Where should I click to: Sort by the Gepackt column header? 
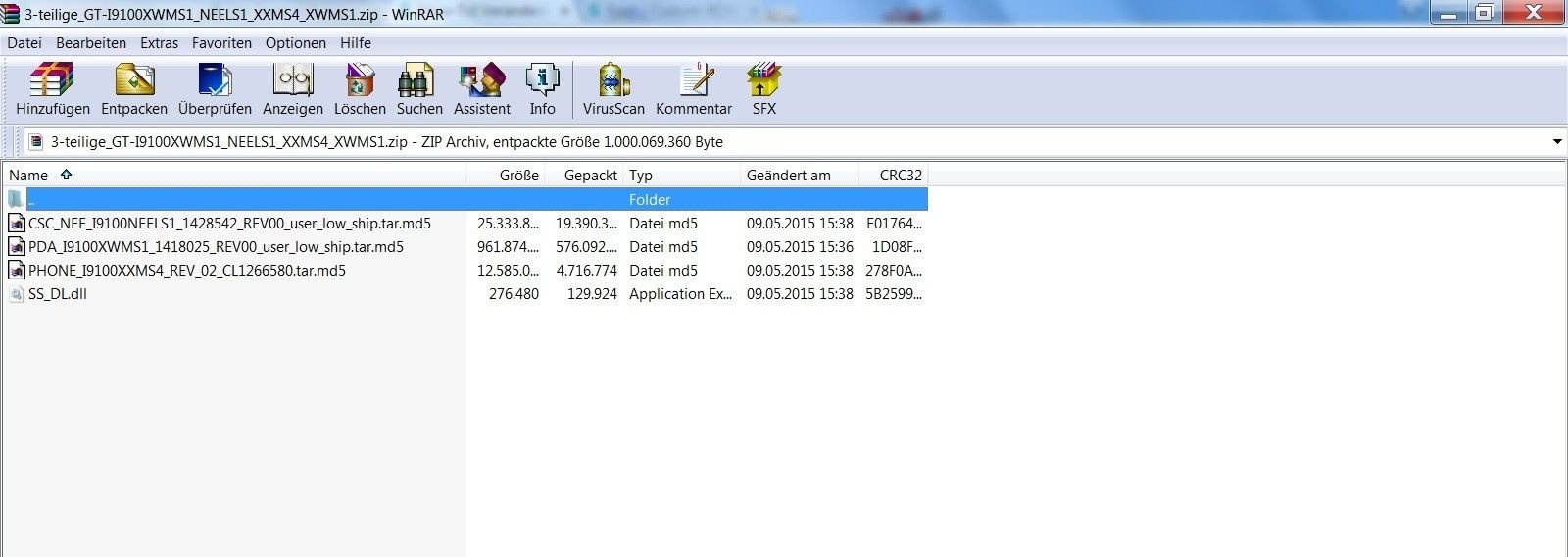click(x=584, y=176)
